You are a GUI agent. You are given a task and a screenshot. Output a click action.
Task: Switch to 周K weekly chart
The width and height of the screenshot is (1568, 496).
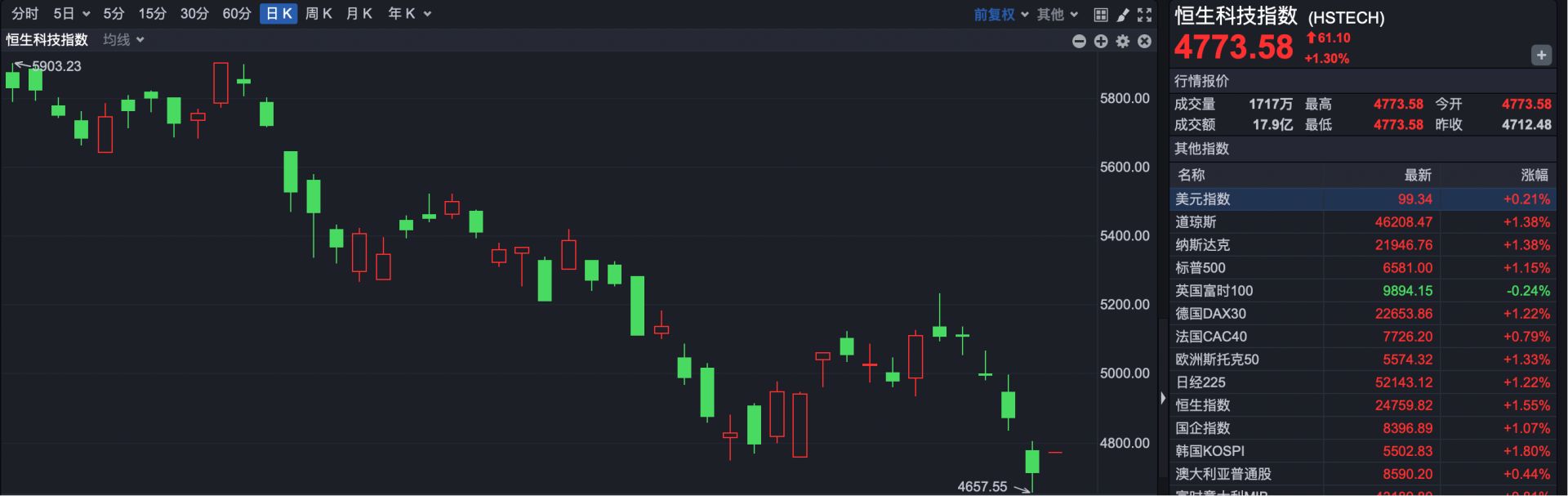(x=318, y=14)
